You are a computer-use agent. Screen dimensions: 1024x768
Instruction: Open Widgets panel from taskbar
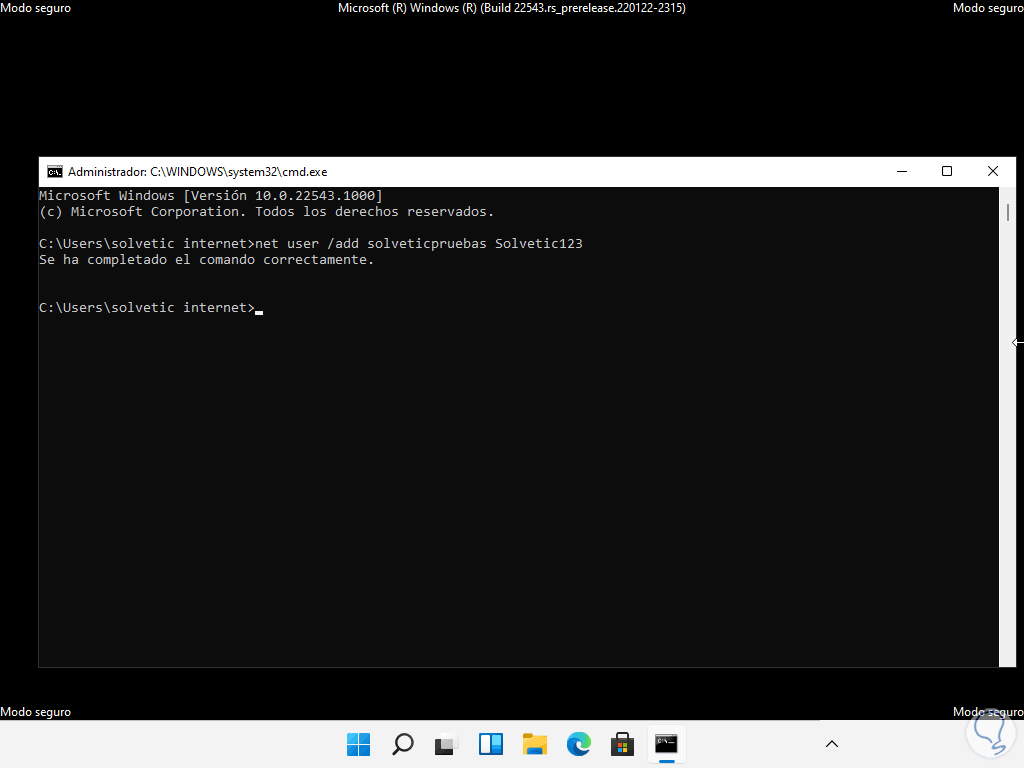[x=490, y=744]
